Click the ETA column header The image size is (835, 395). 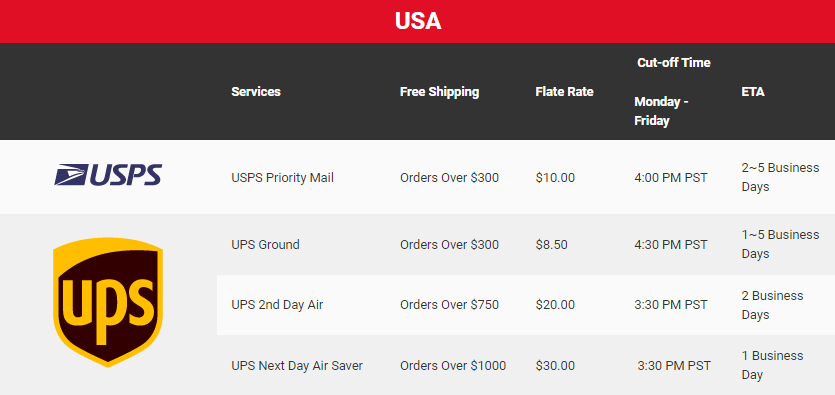[752, 92]
